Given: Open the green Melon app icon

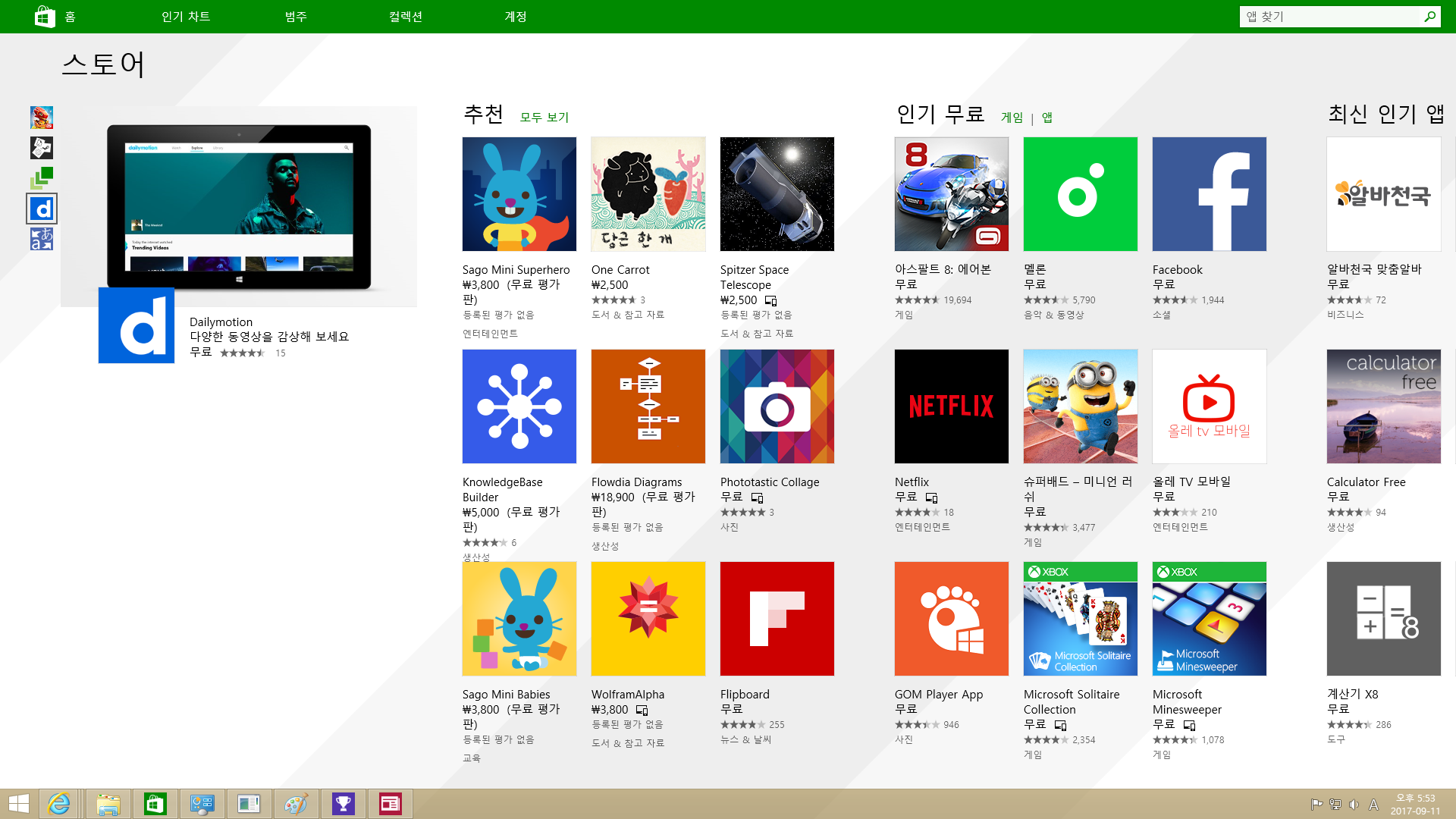Looking at the screenshot, I should click(x=1081, y=194).
